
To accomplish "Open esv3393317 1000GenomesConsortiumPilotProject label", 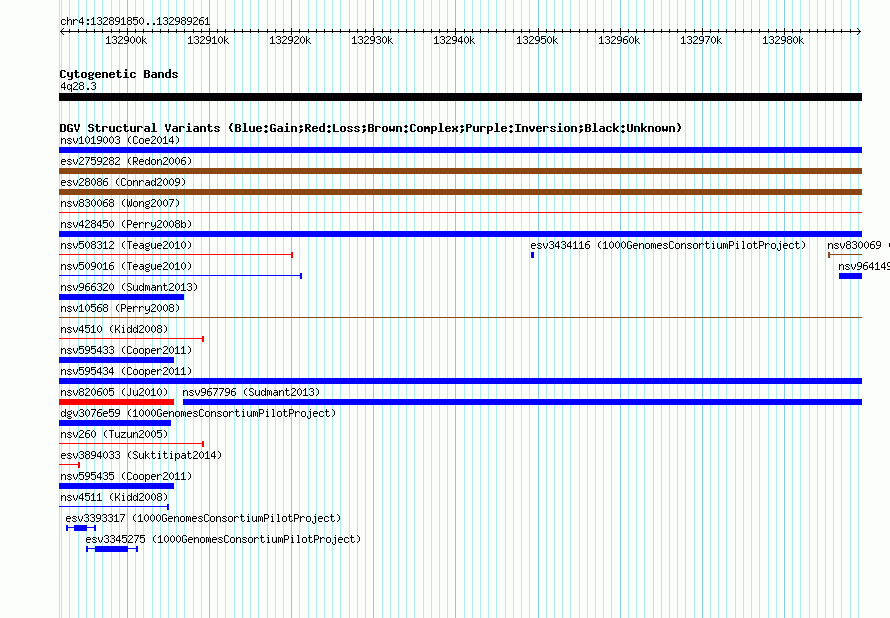I will pos(203,518).
